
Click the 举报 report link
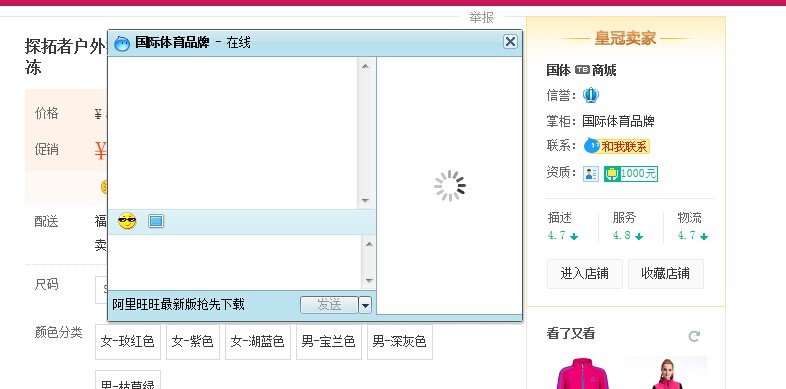tap(481, 18)
